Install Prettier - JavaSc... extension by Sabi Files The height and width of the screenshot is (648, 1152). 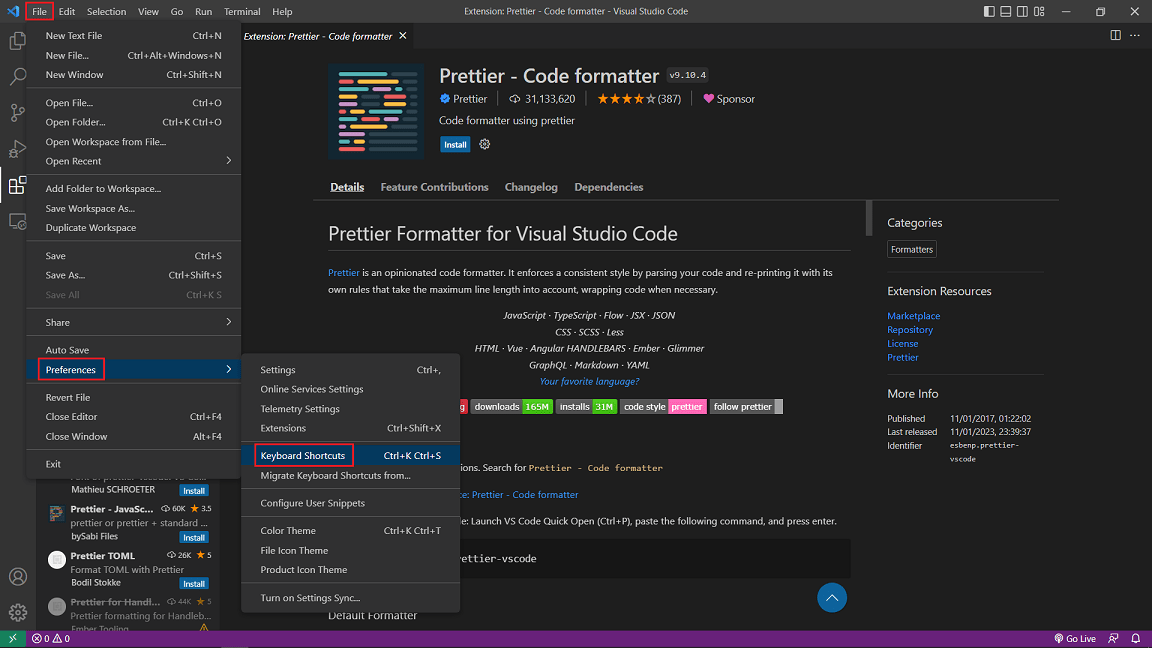tap(194, 537)
